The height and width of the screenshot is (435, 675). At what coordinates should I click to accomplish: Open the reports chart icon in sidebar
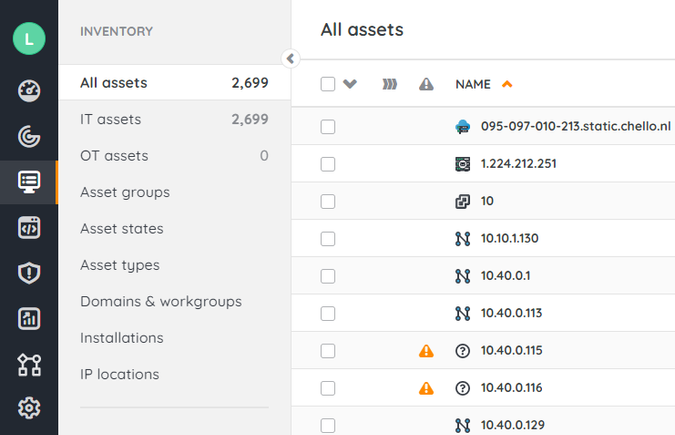tap(29, 319)
